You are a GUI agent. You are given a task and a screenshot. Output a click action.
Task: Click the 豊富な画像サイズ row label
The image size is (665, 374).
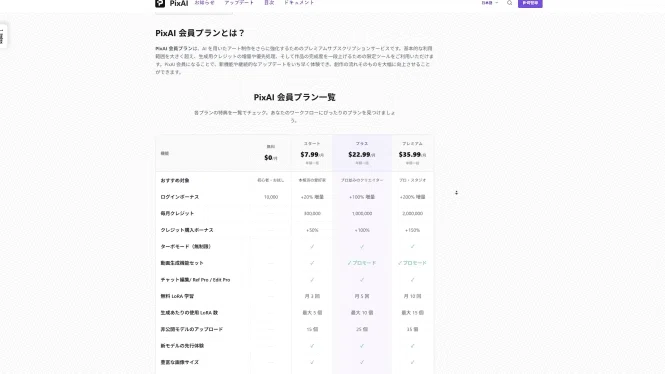[179, 363]
